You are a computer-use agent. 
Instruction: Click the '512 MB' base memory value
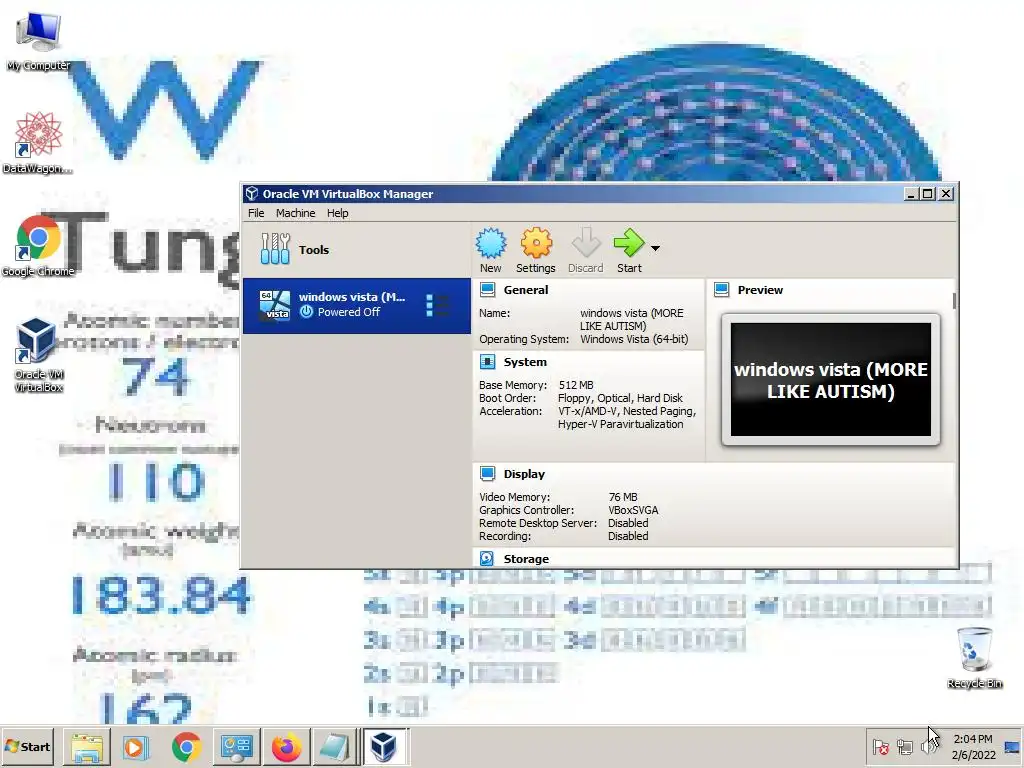[x=576, y=385]
